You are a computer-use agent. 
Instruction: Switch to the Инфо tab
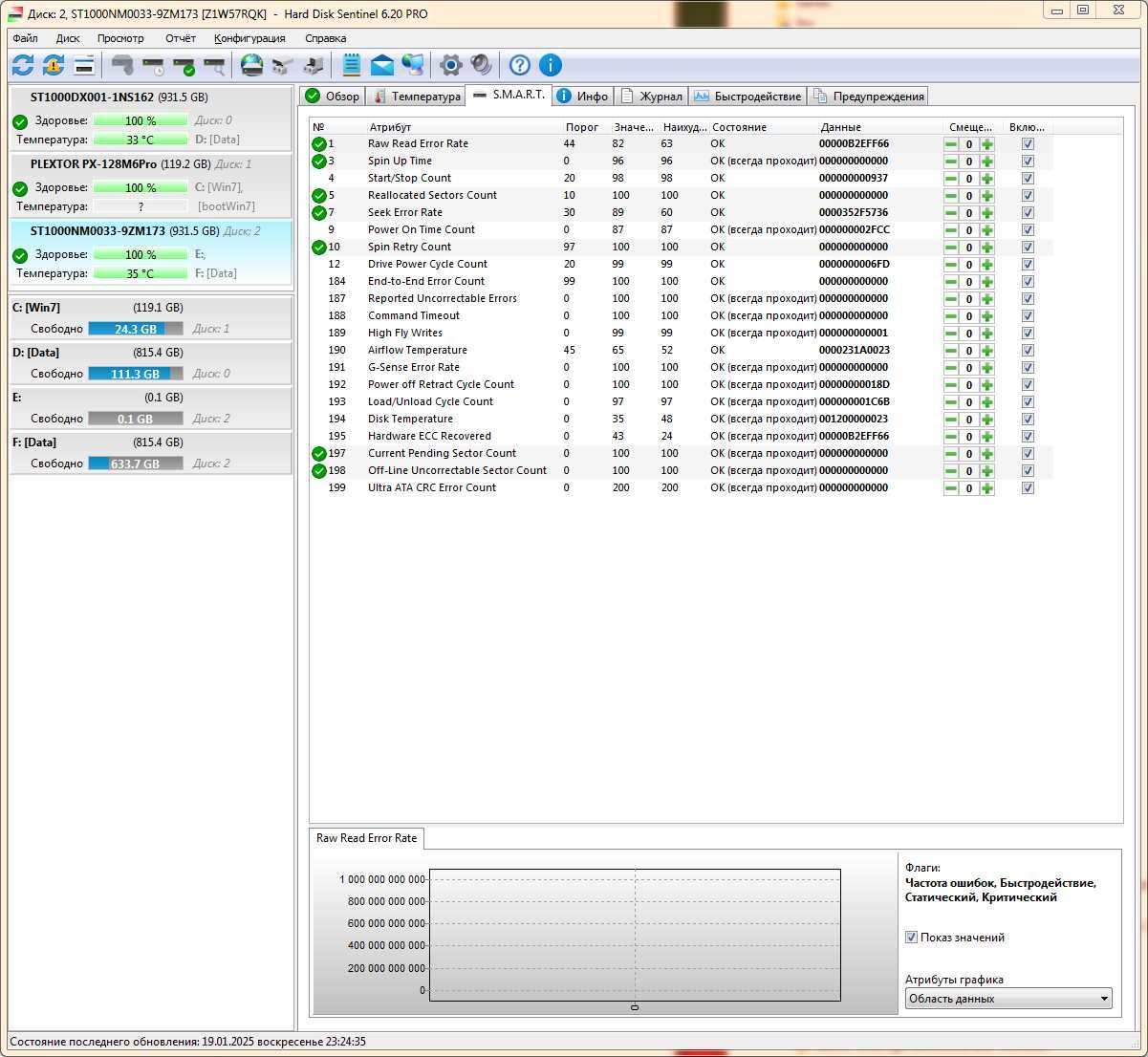pyautogui.click(x=583, y=97)
